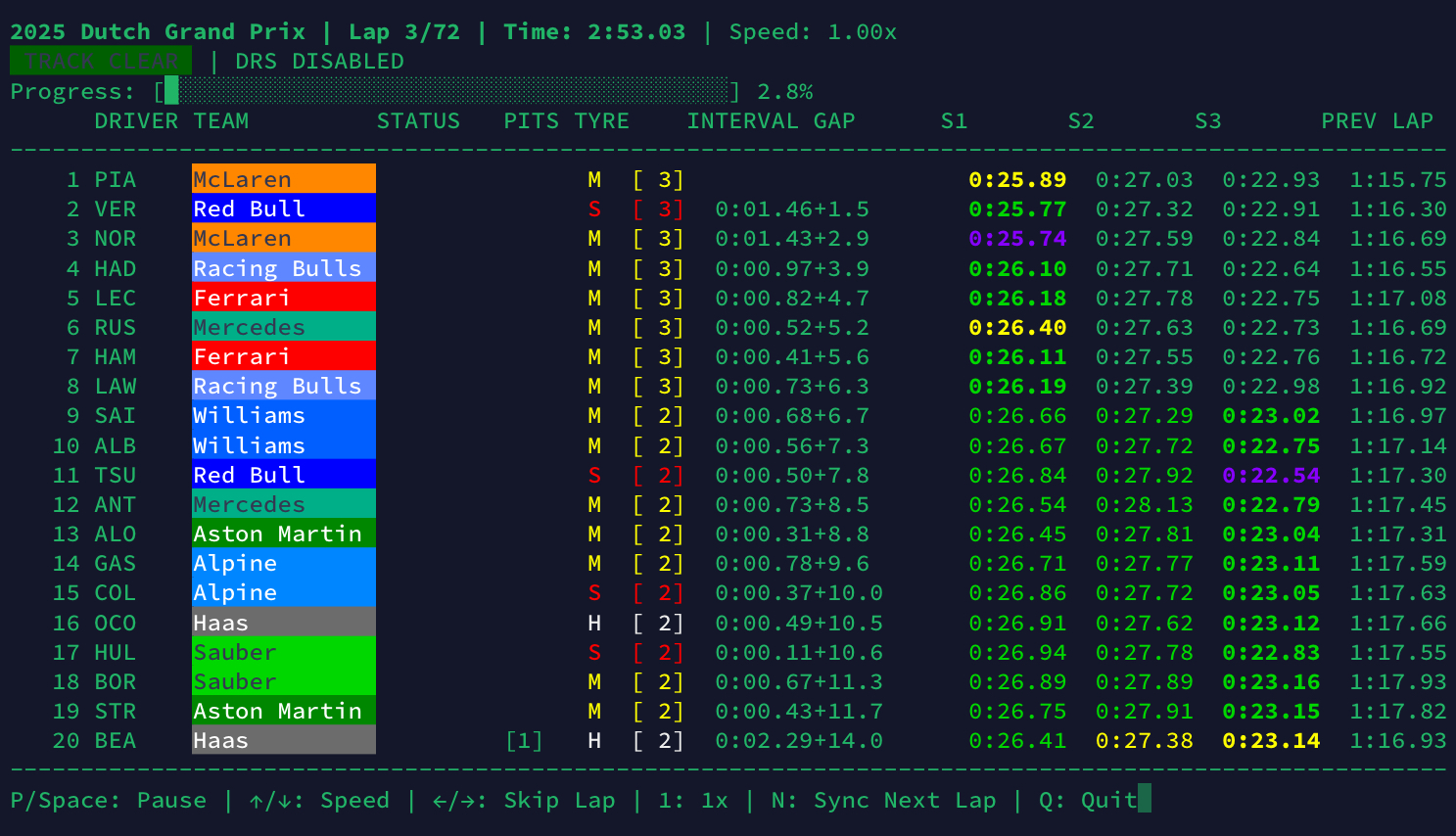Click the 1: 1x speed shortcut hint

[x=693, y=800]
